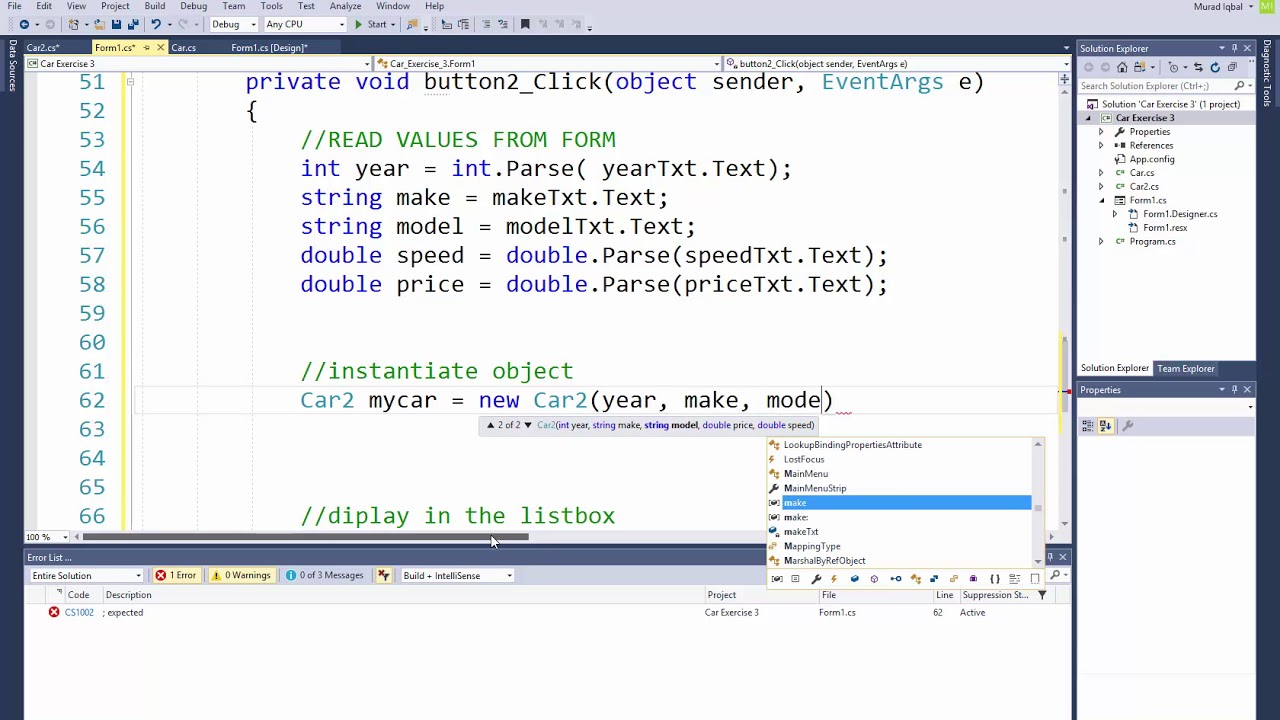Screen dimensions: 1280x720
Task: Open the Build + IntelliSense dropdown
Action: pos(458,575)
